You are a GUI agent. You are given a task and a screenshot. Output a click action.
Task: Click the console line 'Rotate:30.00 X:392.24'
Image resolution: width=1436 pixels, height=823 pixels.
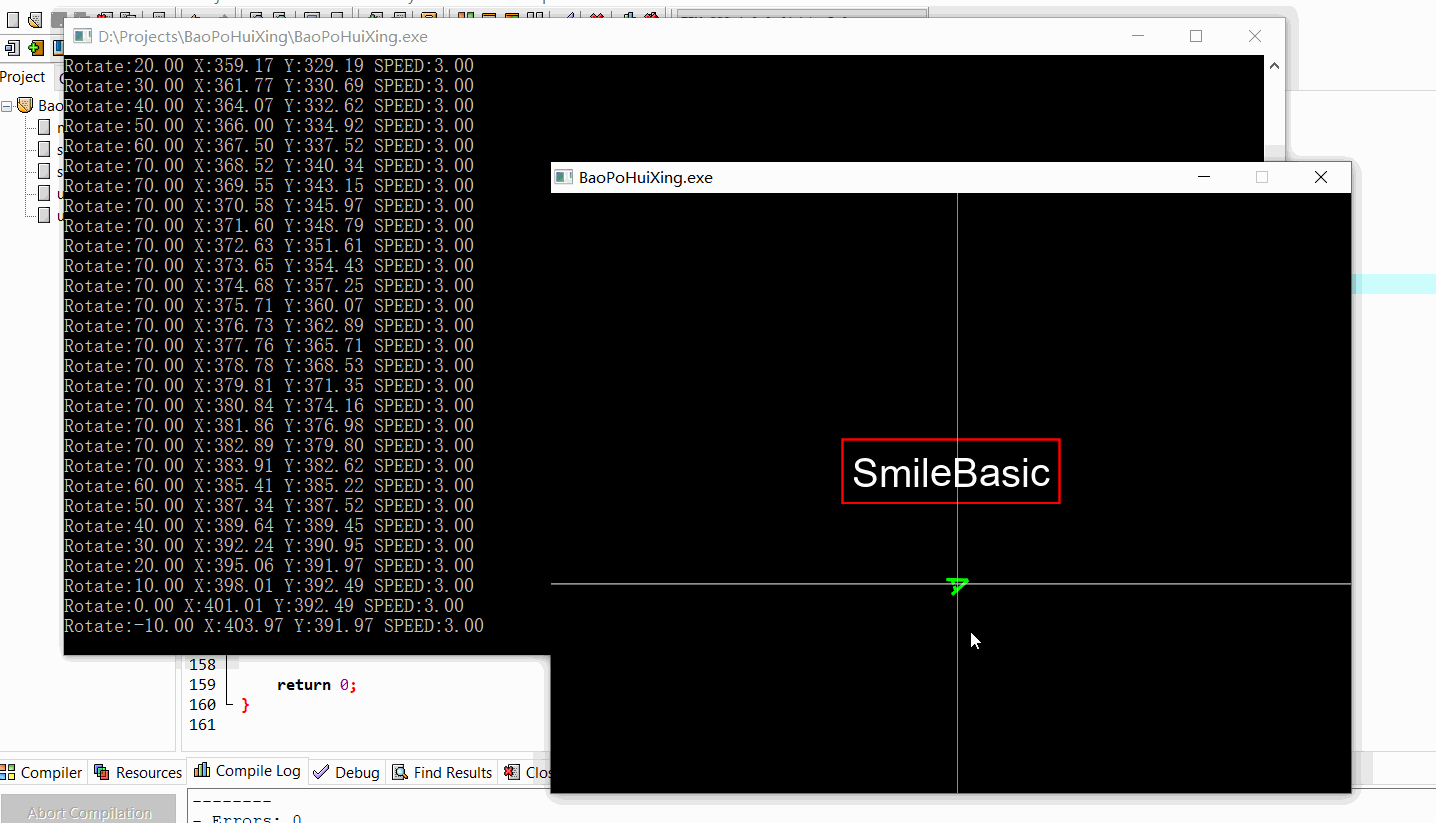(x=269, y=546)
